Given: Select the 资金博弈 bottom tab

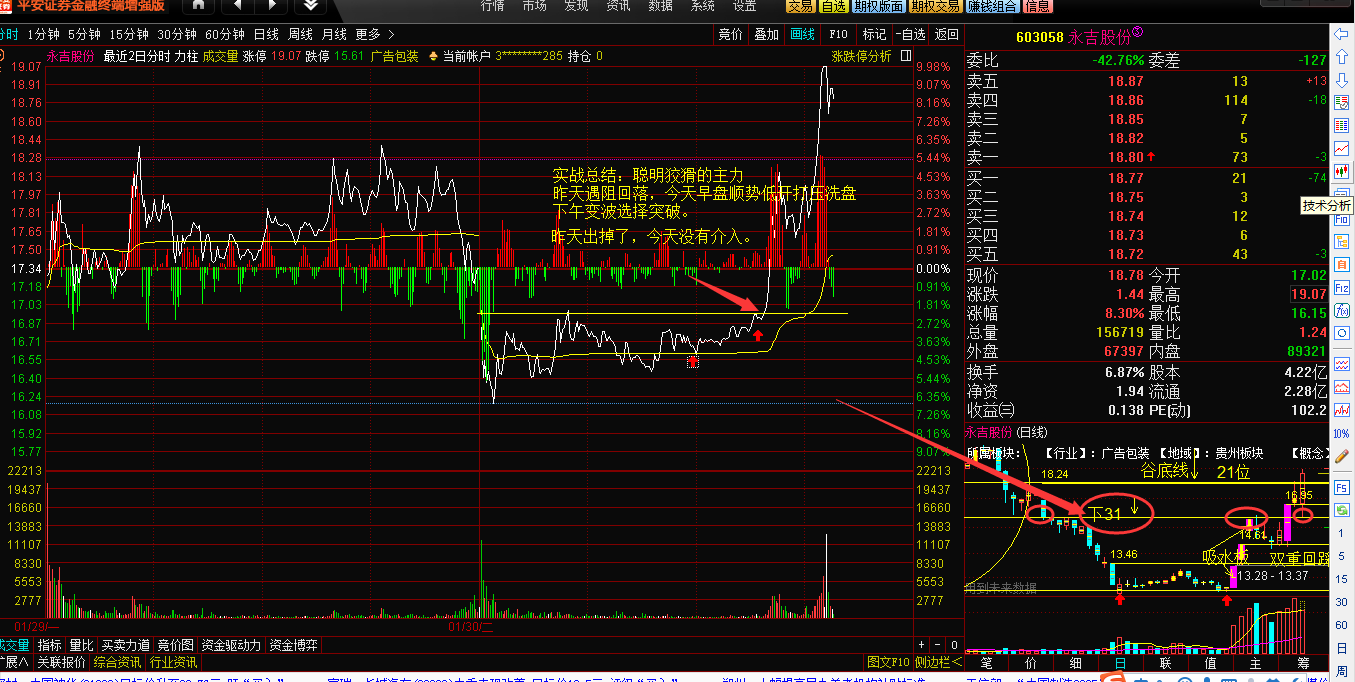Looking at the screenshot, I should (x=293, y=646).
